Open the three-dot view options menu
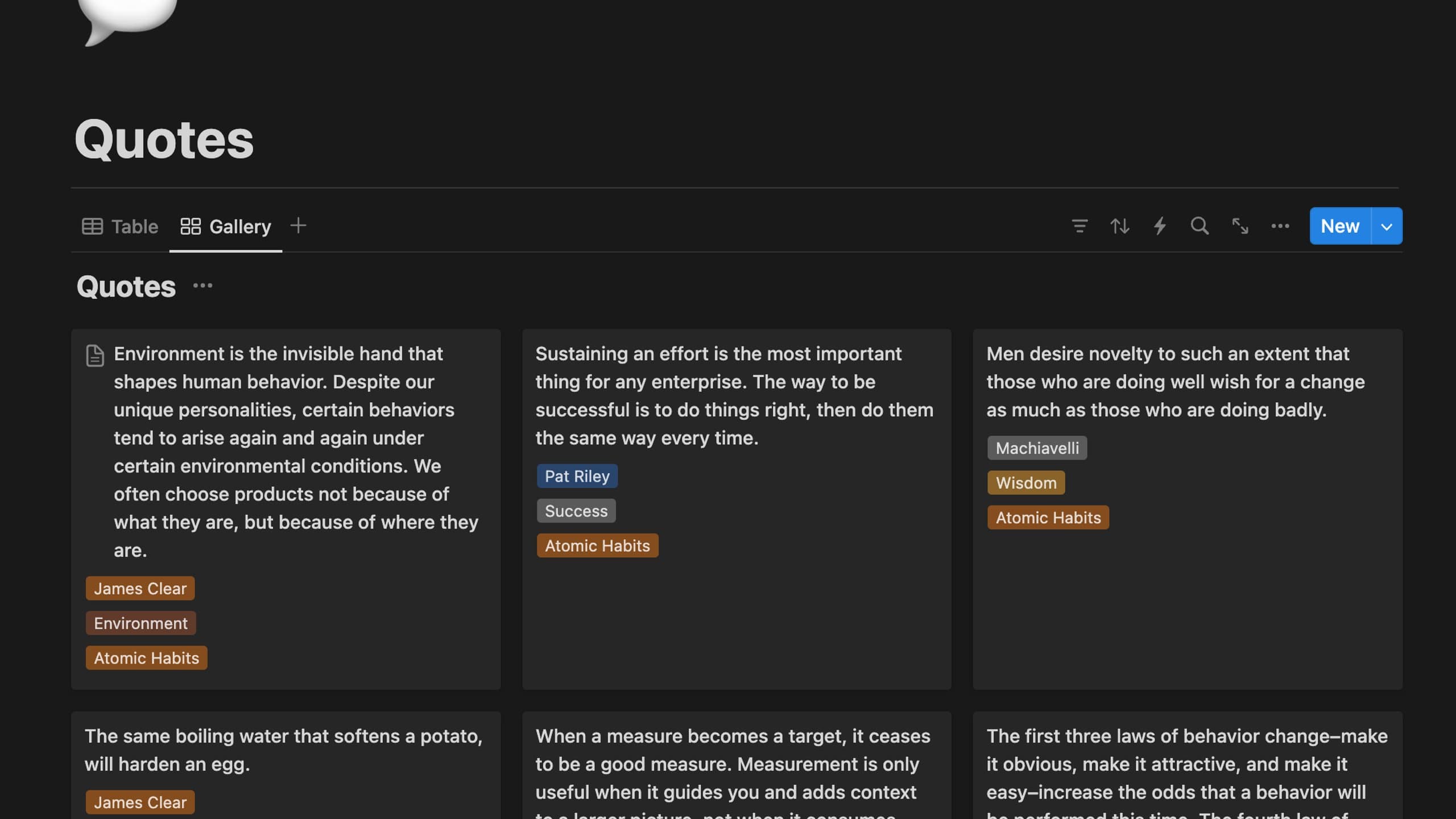Image resolution: width=1456 pixels, height=819 pixels. (x=1280, y=226)
